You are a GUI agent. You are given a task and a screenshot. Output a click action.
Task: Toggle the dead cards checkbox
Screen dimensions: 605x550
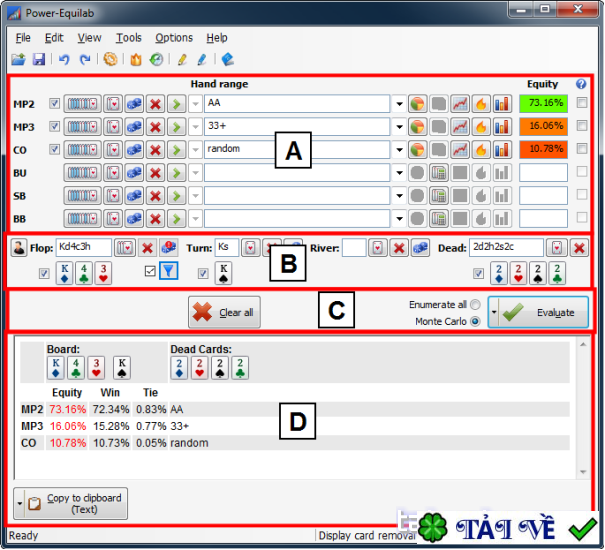click(478, 273)
